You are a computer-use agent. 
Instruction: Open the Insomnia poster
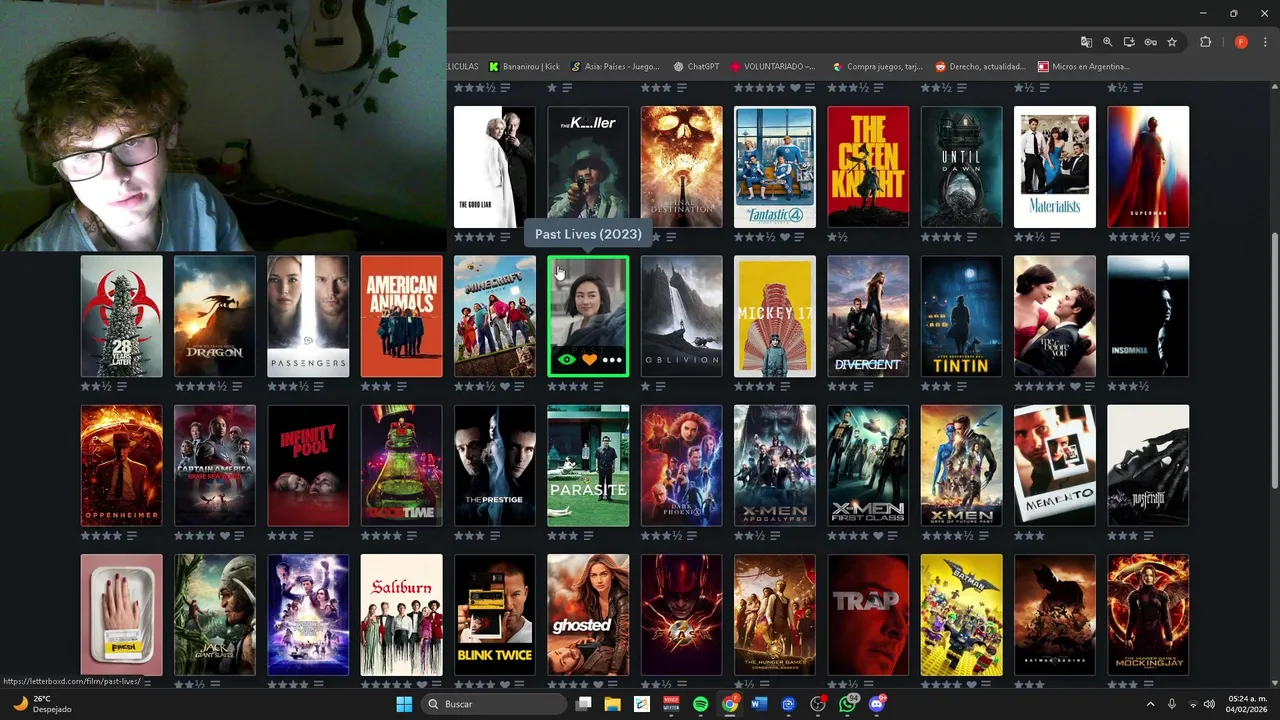[x=1148, y=316]
